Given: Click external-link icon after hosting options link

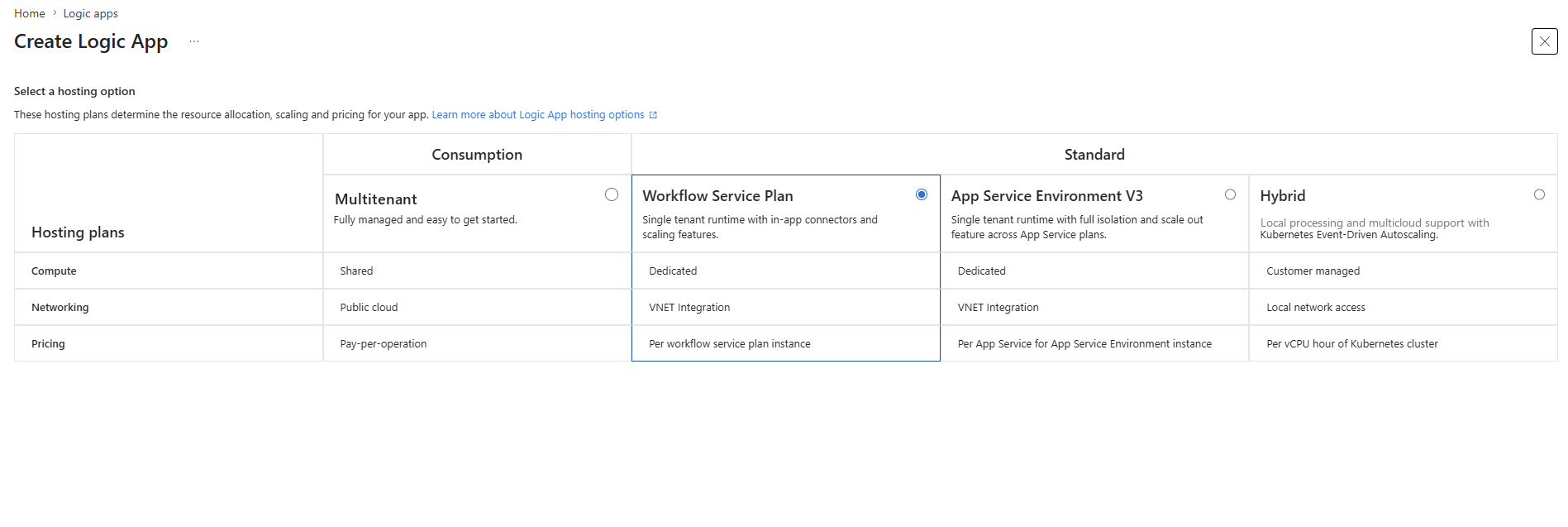Looking at the screenshot, I should (653, 115).
